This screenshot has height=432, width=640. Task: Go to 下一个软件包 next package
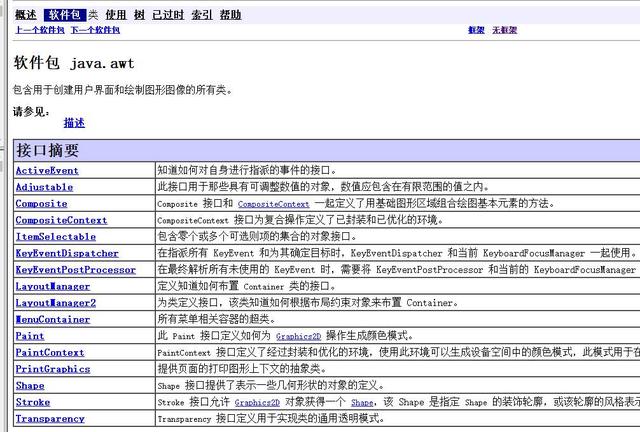click(95, 30)
